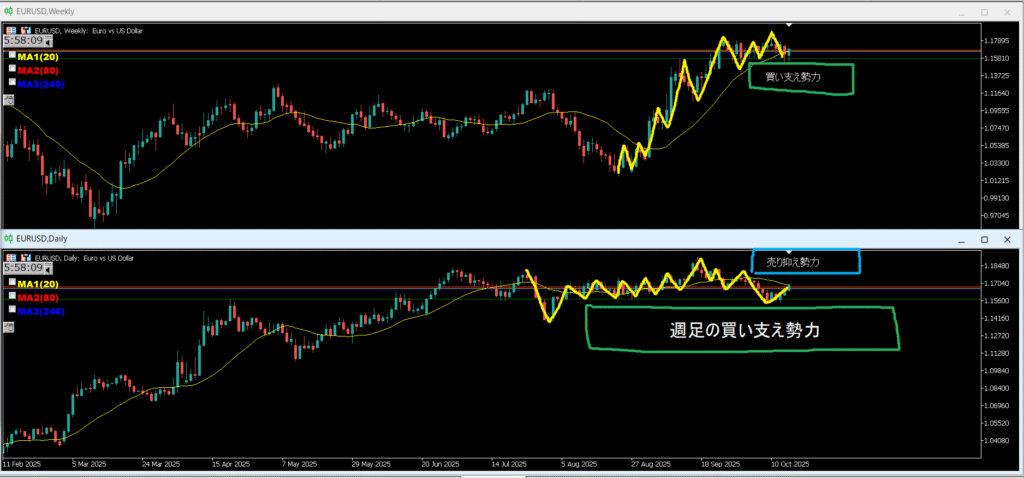Click the small gray button below MA3 in Daily chart
The image size is (1024, 478).
pyautogui.click(x=10, y=327)
